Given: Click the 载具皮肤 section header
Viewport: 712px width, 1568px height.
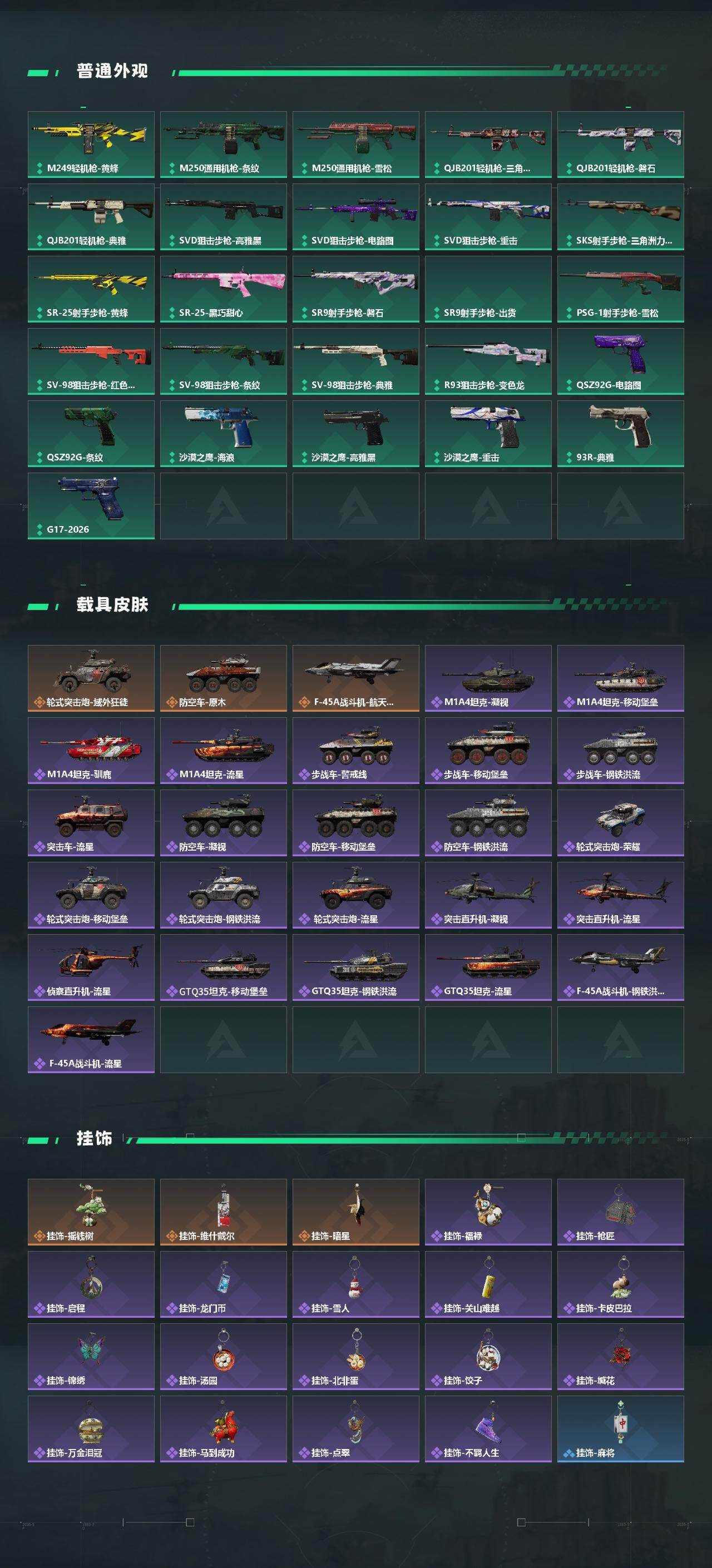Looking at the screenshot, I should pos(112,604).
